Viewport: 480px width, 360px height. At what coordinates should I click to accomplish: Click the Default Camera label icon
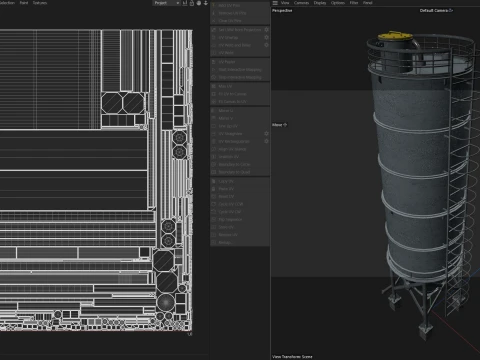(451, 10)
